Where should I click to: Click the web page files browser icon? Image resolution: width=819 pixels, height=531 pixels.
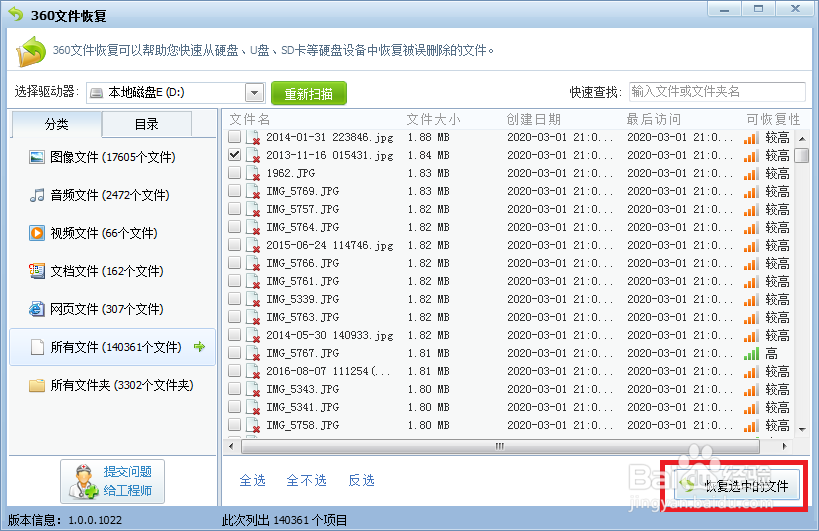coord(37,309)
